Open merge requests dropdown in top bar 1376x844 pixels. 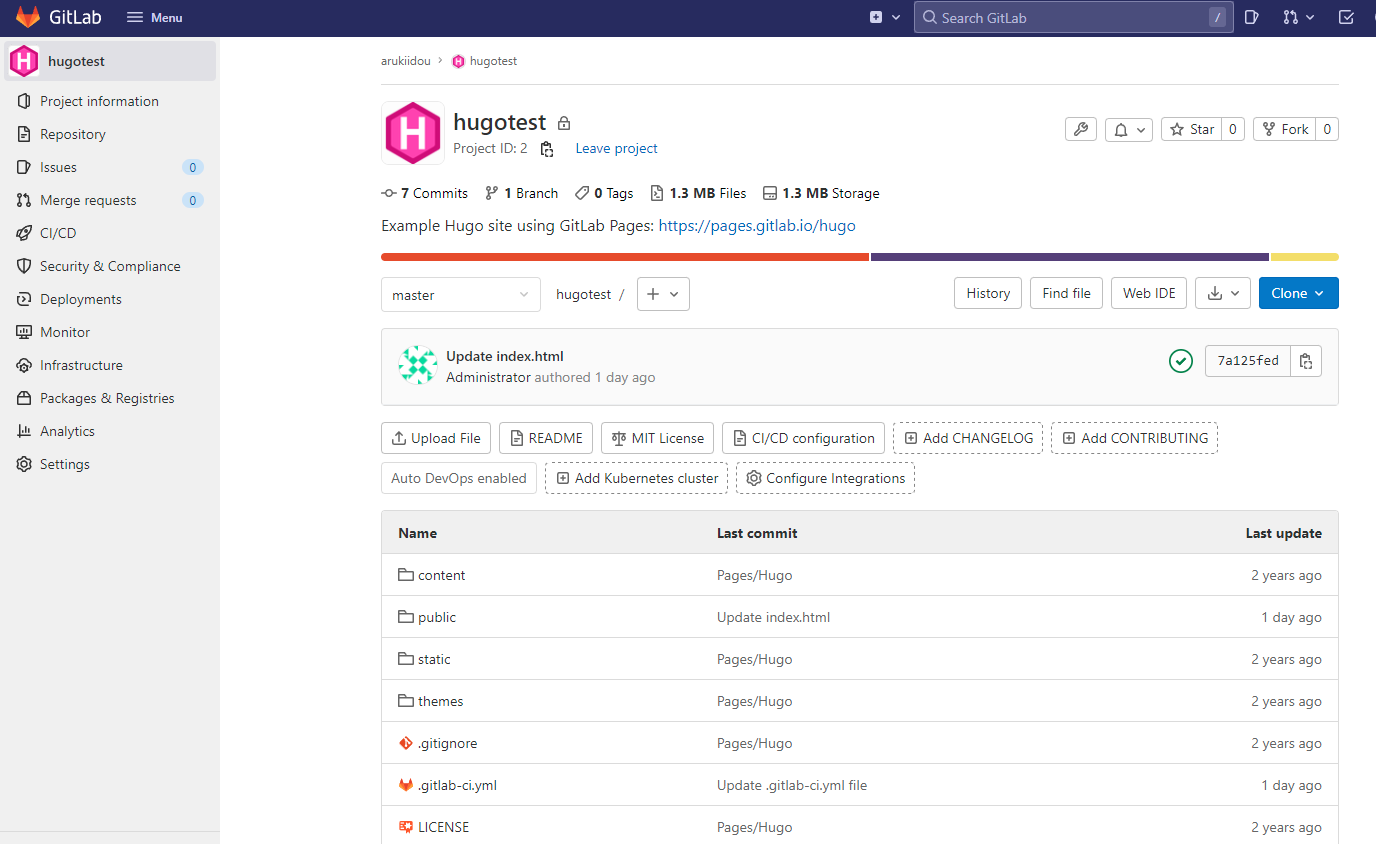[x=1299, y=17]
